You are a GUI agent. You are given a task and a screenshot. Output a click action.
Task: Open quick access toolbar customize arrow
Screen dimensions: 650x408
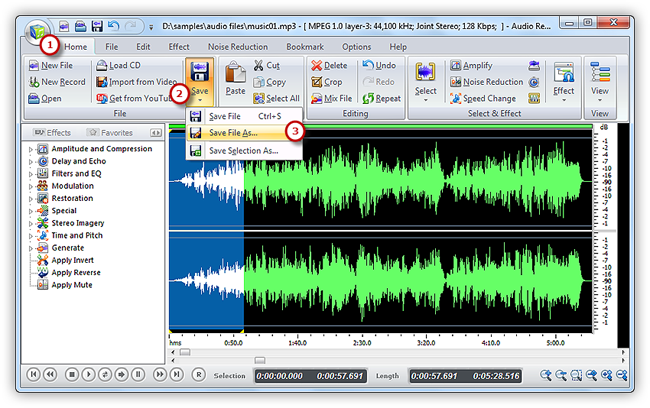click(x=151, y=28)
